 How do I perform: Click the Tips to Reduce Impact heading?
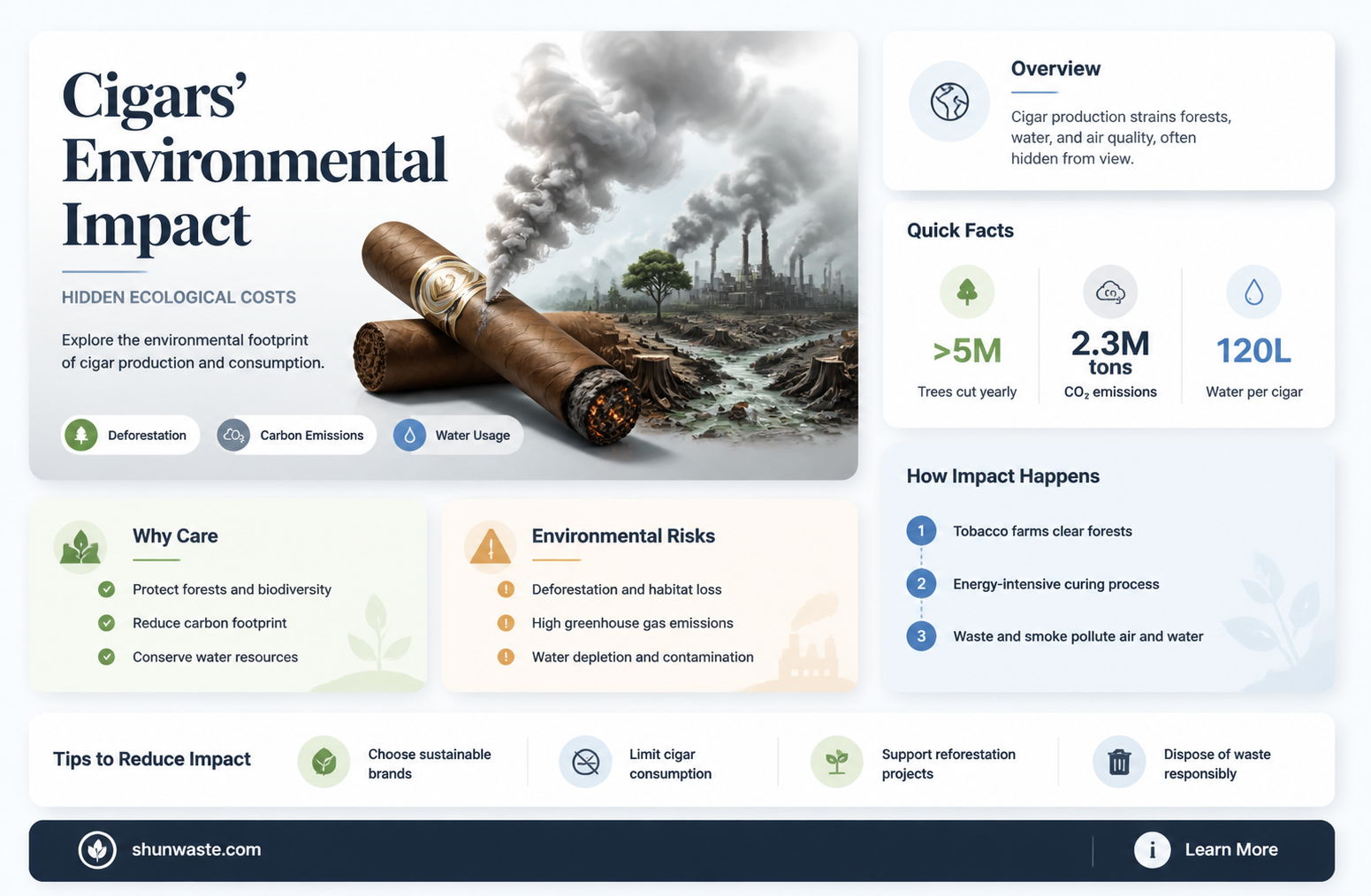coord(152,759)
